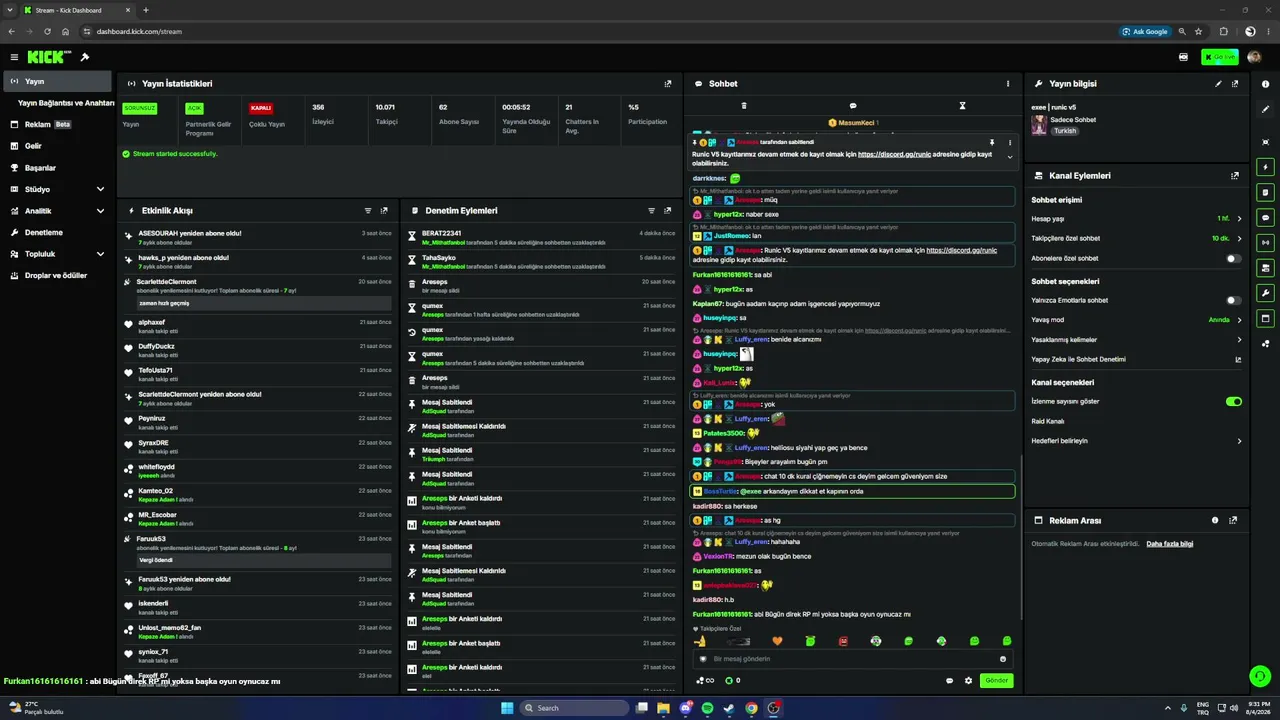Open Yapay Zeka ile Sohbet Denetimi
The width and height of the screenshot is (1280, 720).
[1137, 360]
